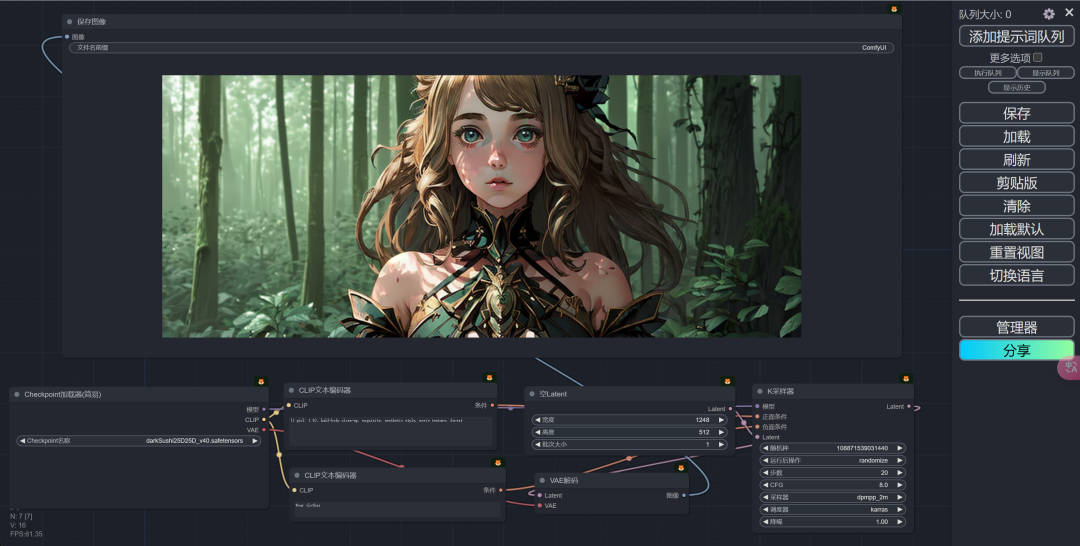Decrease 降噪 with left arrow
The width and height of the screenshot is (1080, 546).
click(x=765, y=522)
